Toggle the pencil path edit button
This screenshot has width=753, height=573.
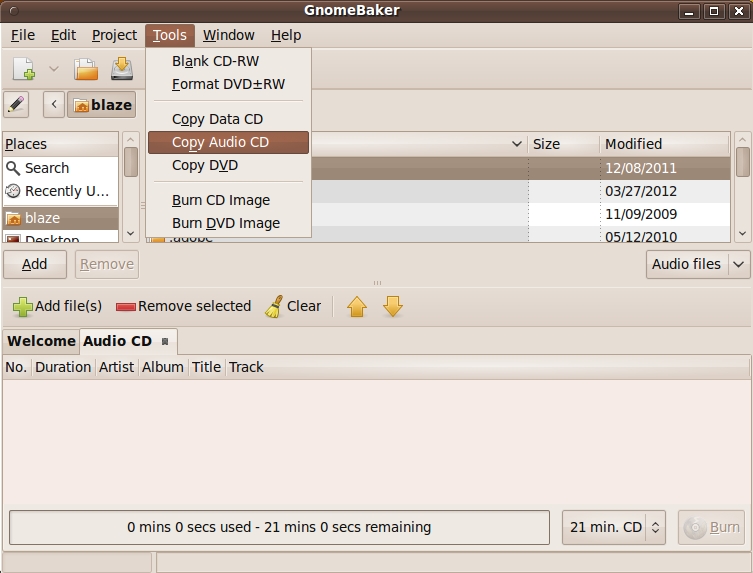pyautogui.click(x=16, y=104)
